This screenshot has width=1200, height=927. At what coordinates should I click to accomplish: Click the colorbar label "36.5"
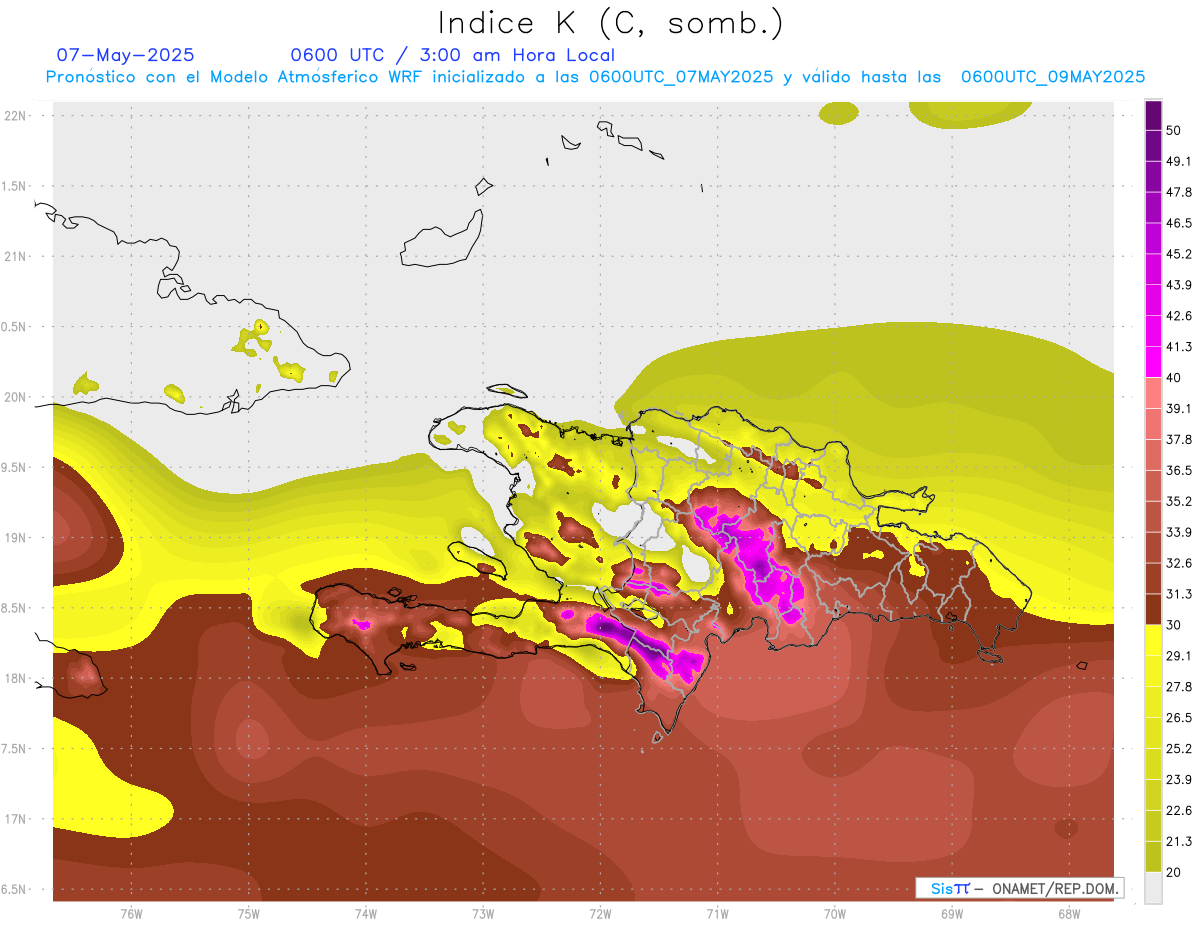click(1179, 470)
